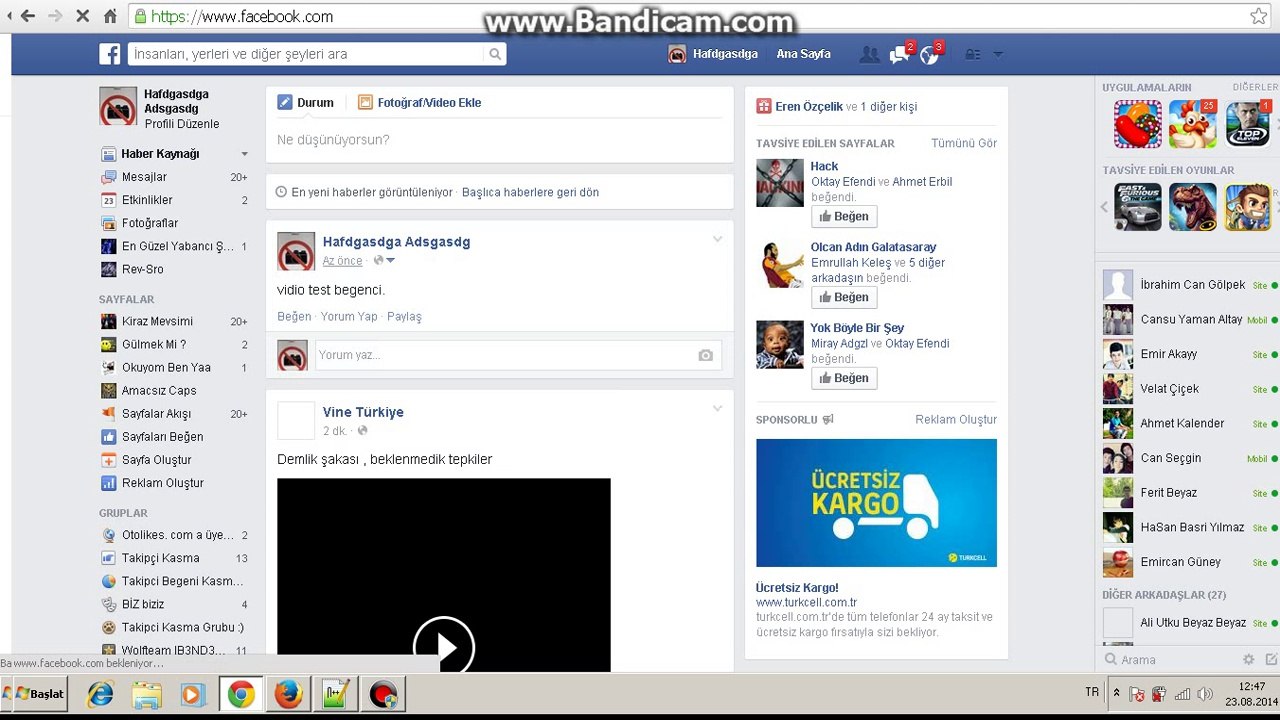Open privacy shortcuts lock icon
Screen dimensions: 1280x720
(x=972, y=54)
